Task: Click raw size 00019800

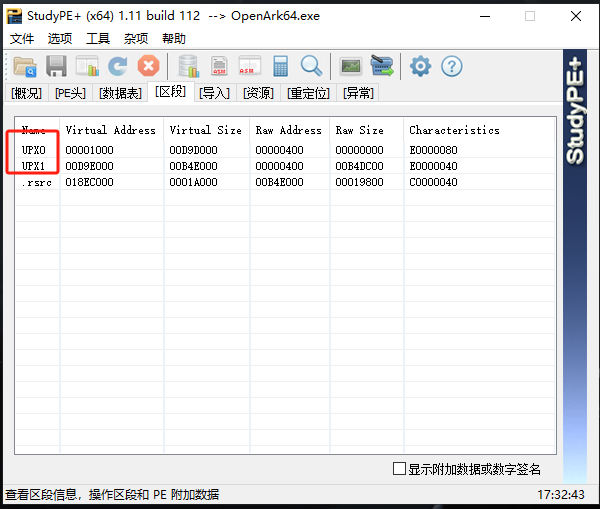Action: pos(360,182)
